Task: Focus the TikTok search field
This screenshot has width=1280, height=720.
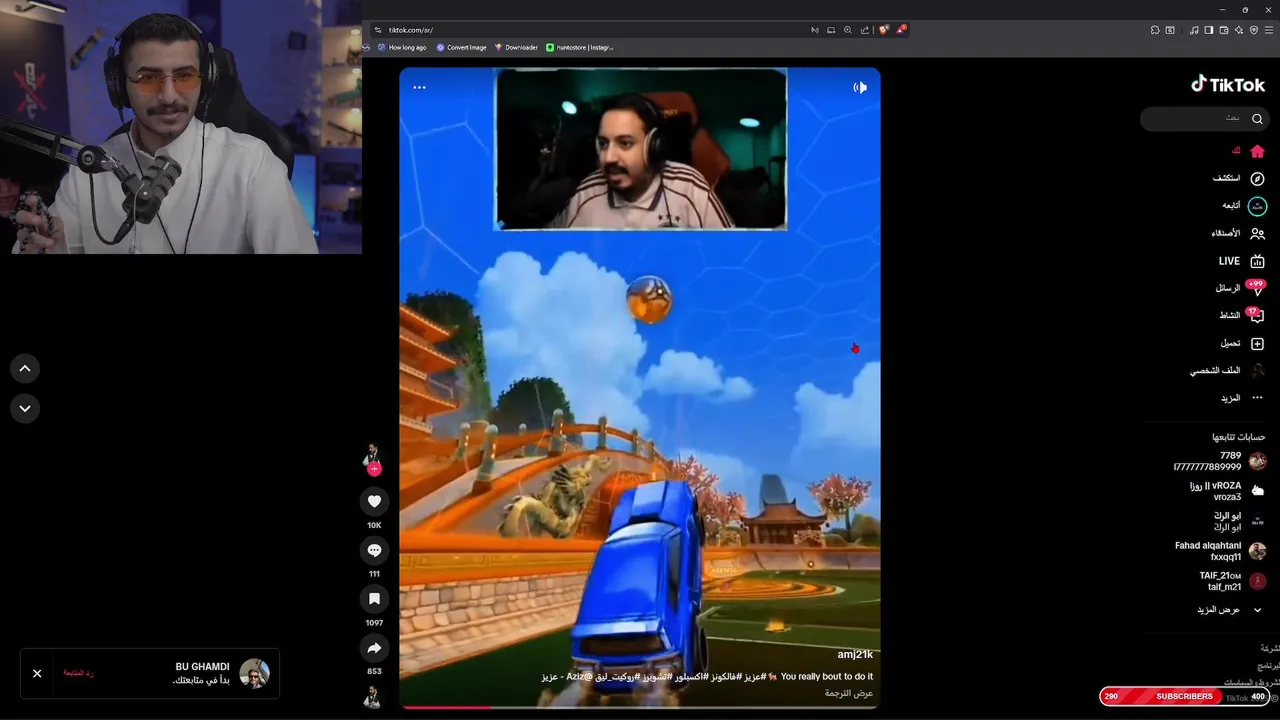Action: [1203, 119]
